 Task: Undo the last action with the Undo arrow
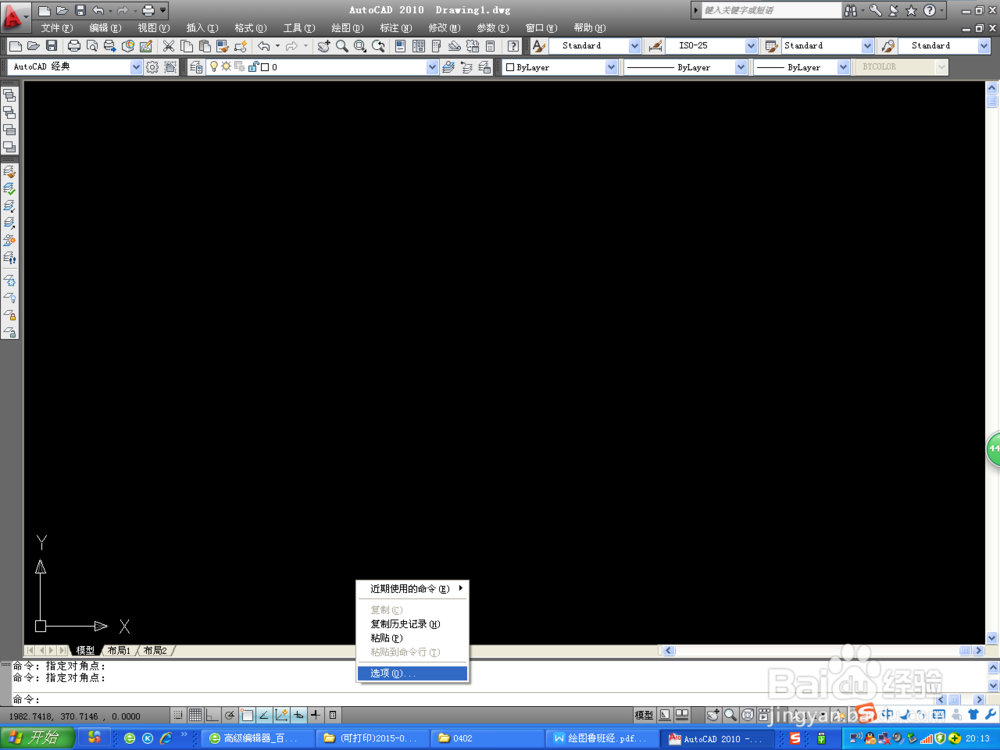[x=263, y=46]
